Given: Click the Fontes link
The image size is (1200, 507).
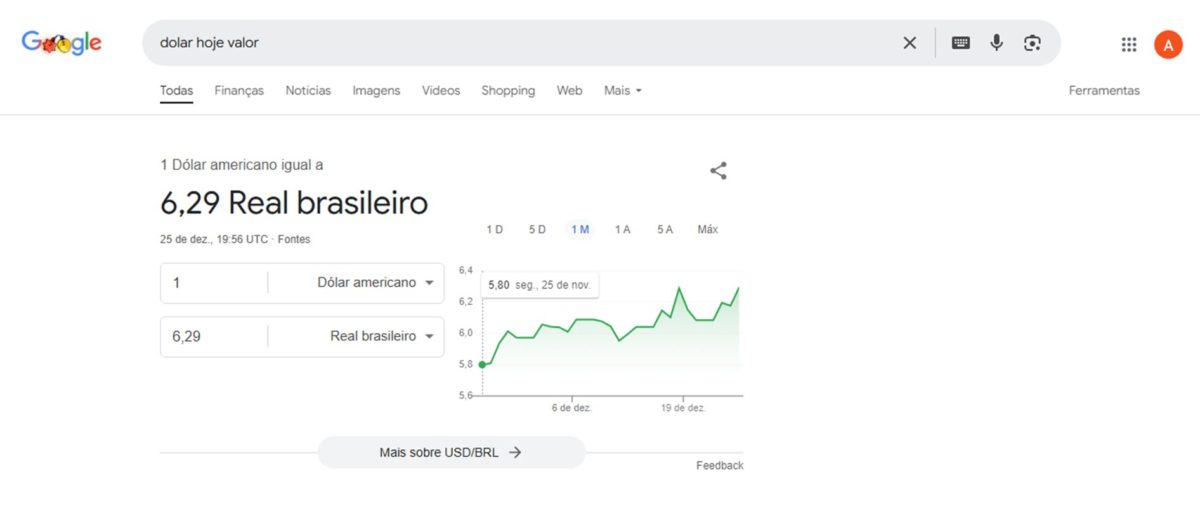Looking at the screenshot, I should (x=294, y=240).
